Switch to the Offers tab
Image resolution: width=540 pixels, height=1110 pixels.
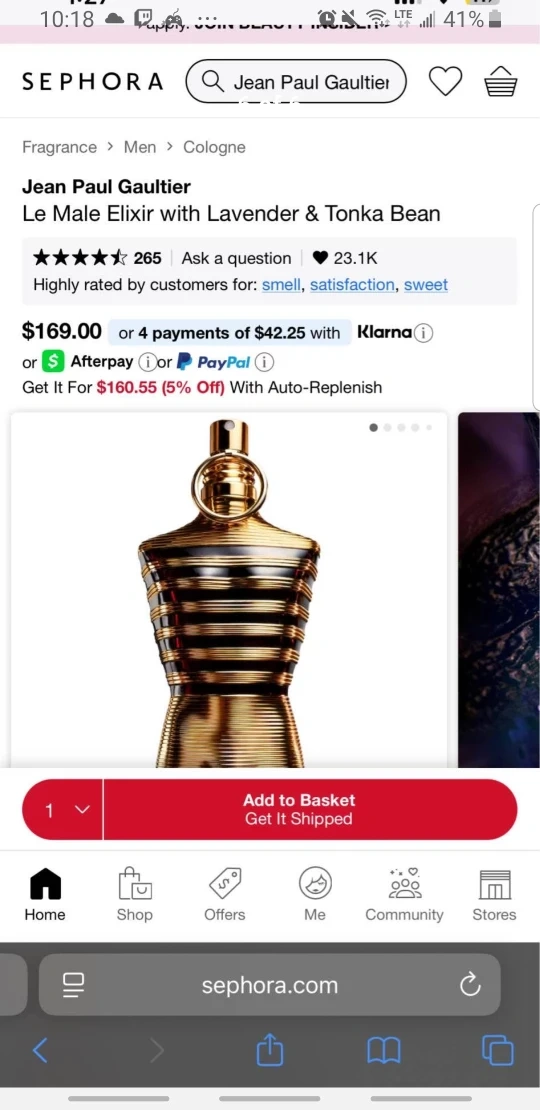pos(224,895)
